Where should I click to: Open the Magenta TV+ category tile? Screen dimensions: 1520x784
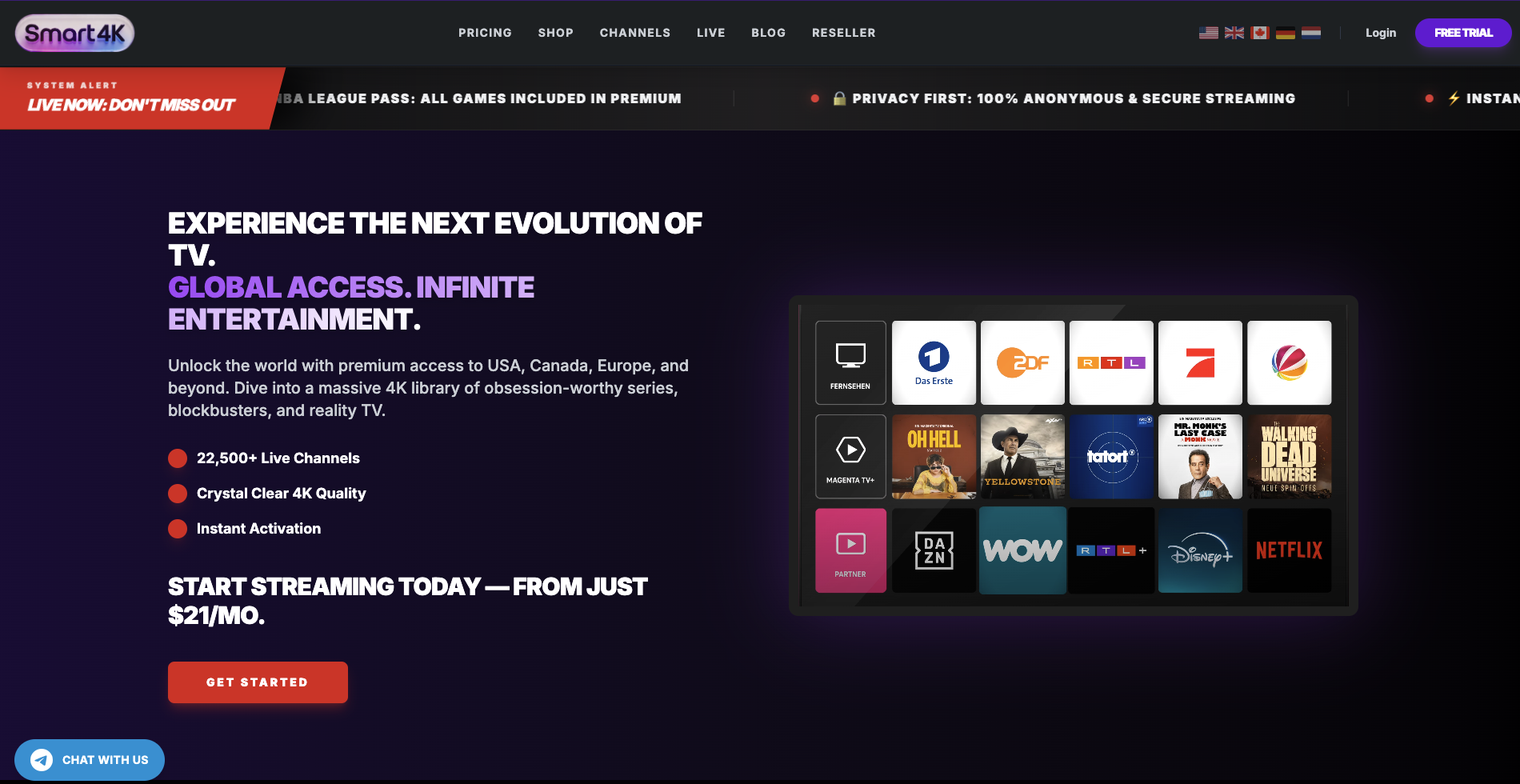click(x=850, y=457)
